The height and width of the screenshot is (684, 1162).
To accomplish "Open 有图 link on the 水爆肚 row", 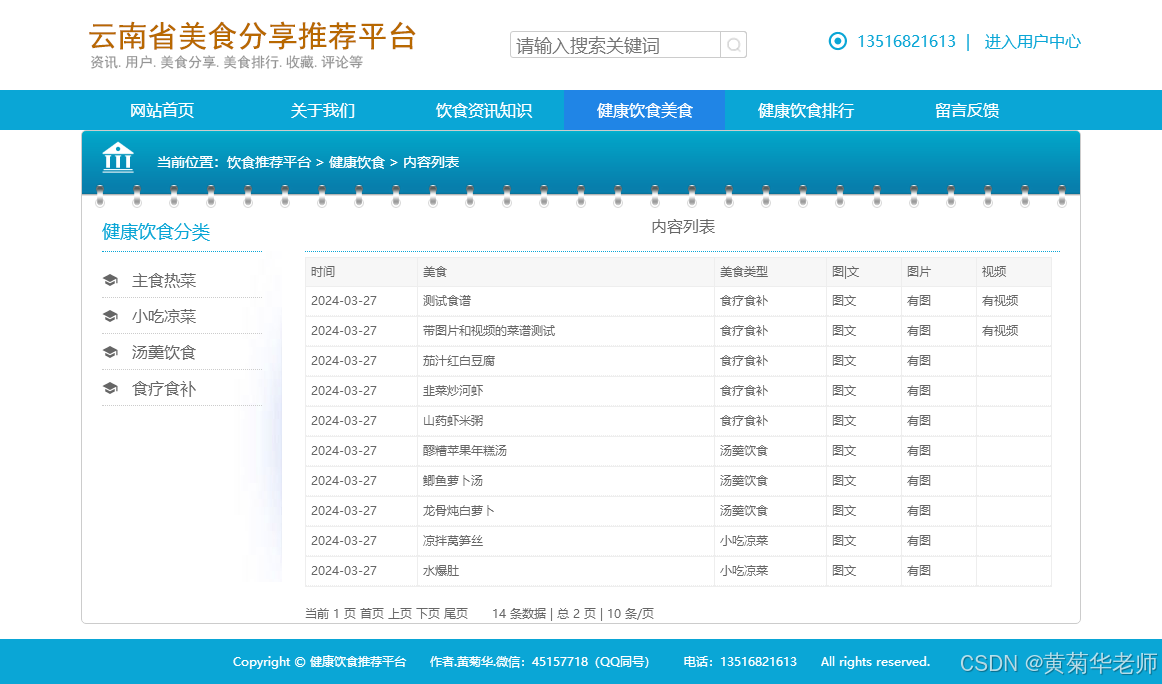I will (x=917, y=570).
